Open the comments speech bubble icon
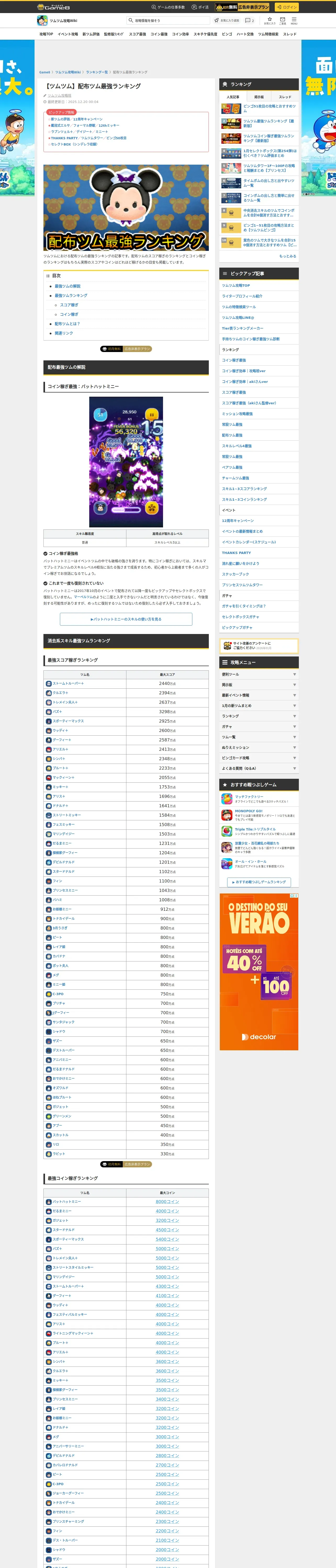The height and width of the screenshot is (1568, 336). [249, 20]
